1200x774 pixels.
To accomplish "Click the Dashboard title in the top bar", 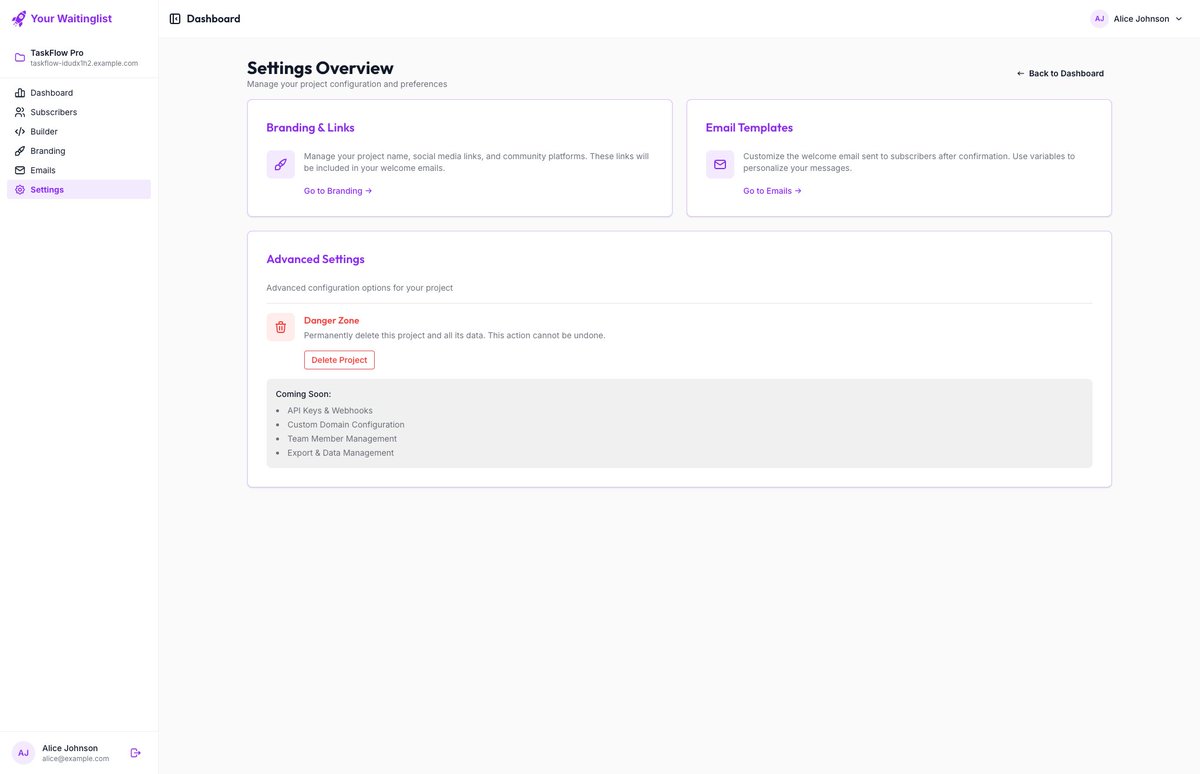I will [x=213, y=19].
